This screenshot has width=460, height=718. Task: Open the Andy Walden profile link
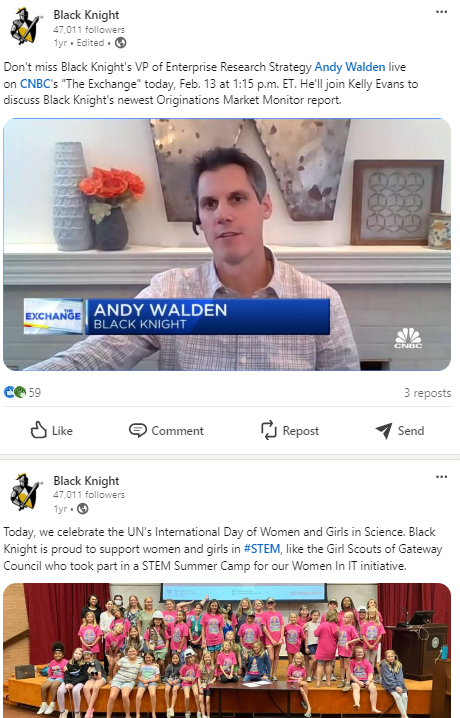coord(350,67)
